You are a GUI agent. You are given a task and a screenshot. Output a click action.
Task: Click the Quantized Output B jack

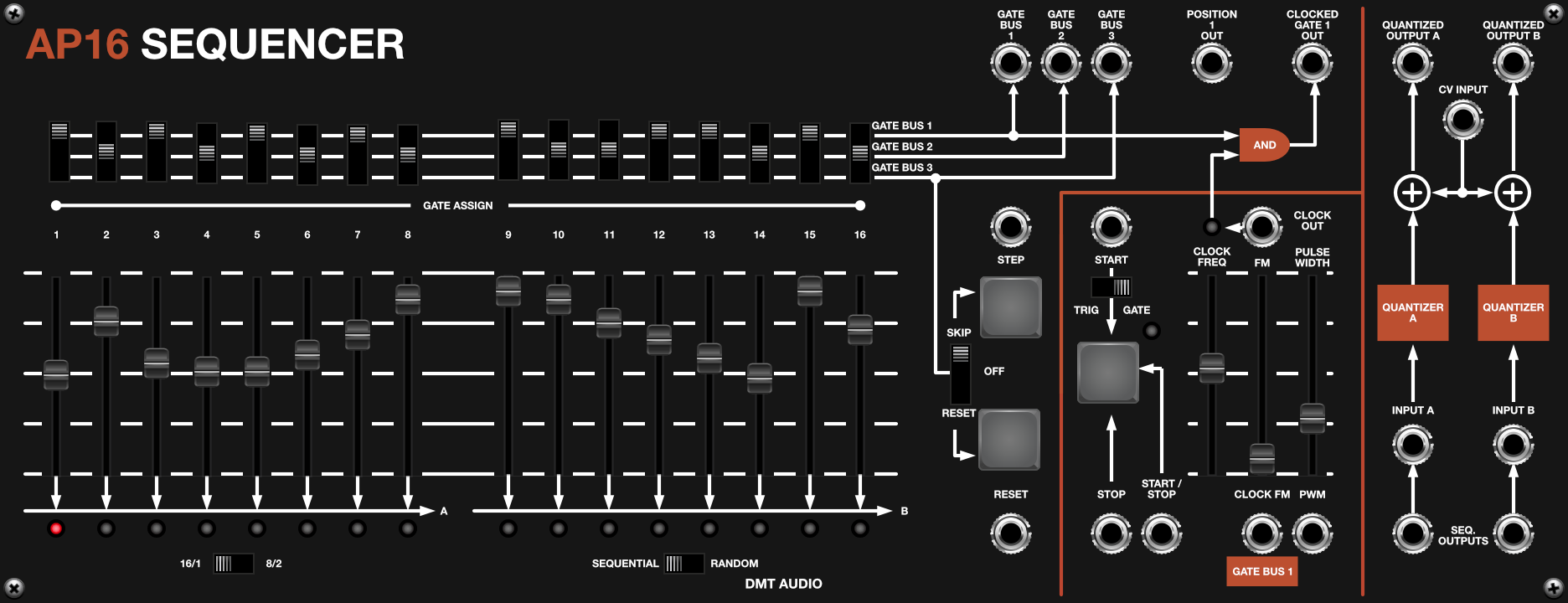(x=1514, y=63)
